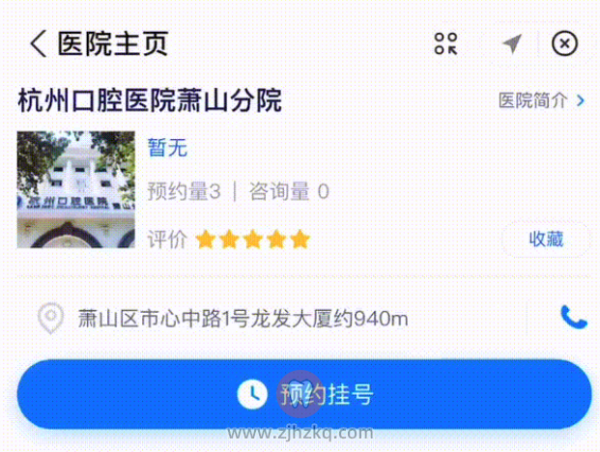Go back using the left arrow
Image resolution: width=600 pixels, height=452 pixels.
coord(38,44)
